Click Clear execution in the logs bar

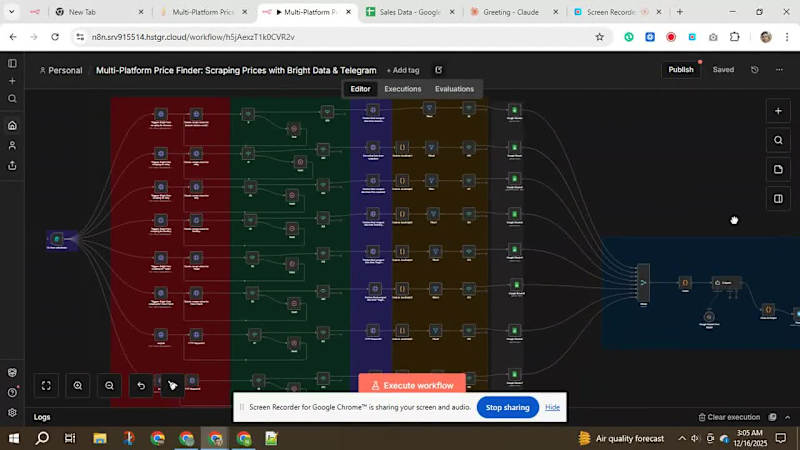(729, 417)
